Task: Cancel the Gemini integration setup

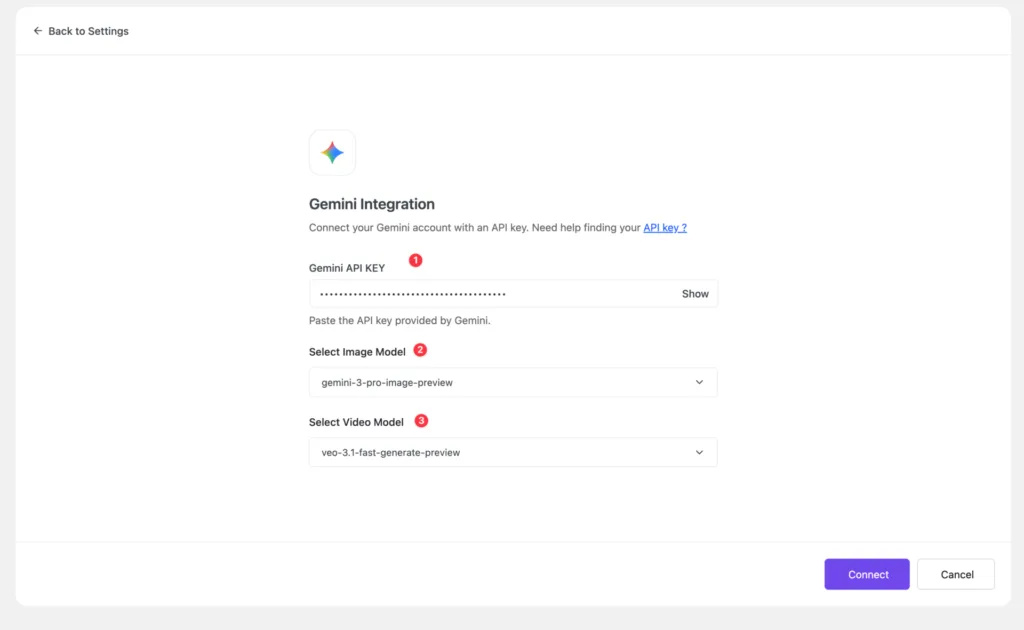Action: tap(956, 574)
